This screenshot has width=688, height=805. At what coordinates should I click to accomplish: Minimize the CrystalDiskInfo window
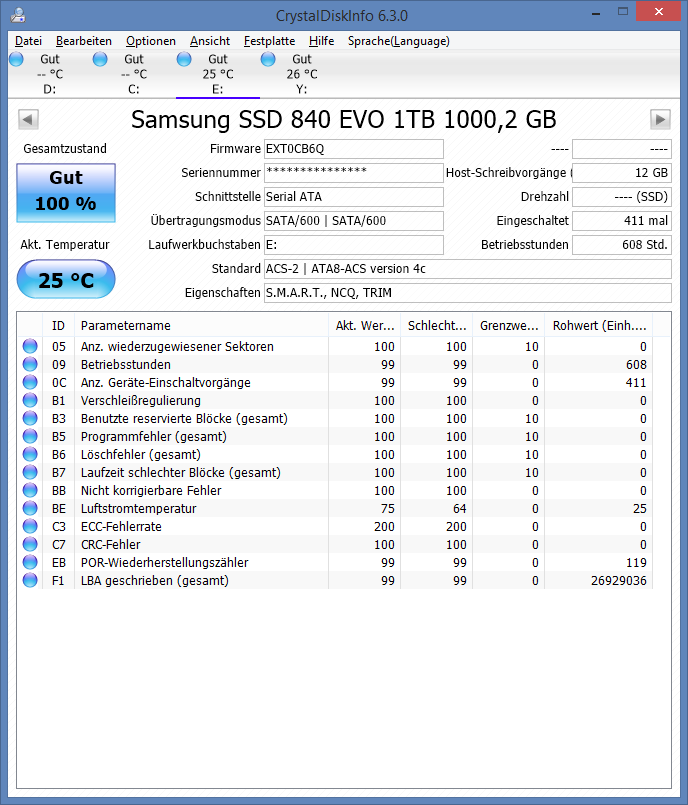tap(596, 13)
